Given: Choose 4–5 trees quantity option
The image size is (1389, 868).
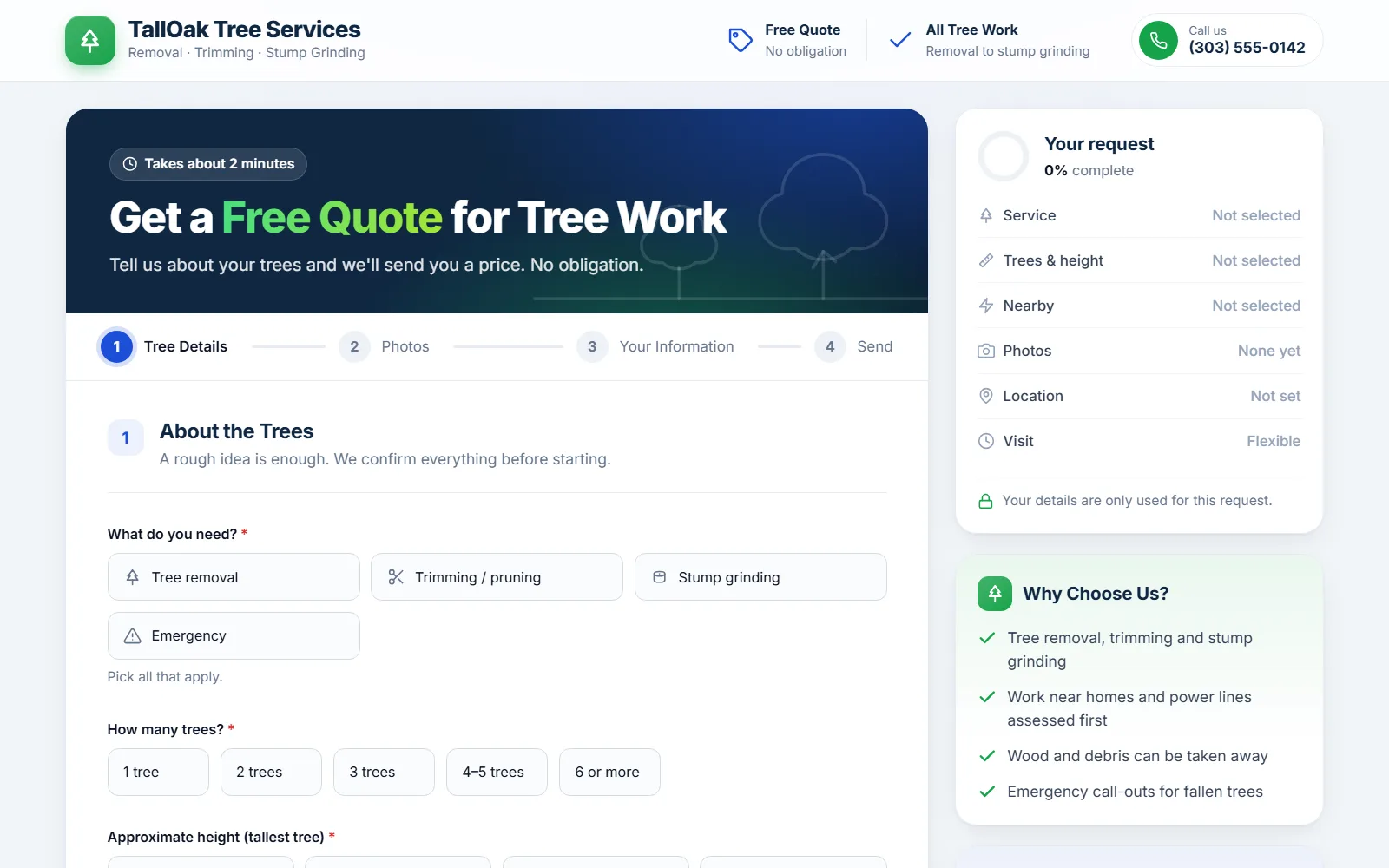Looking at the screenshot, I should (x=497, y=772).
